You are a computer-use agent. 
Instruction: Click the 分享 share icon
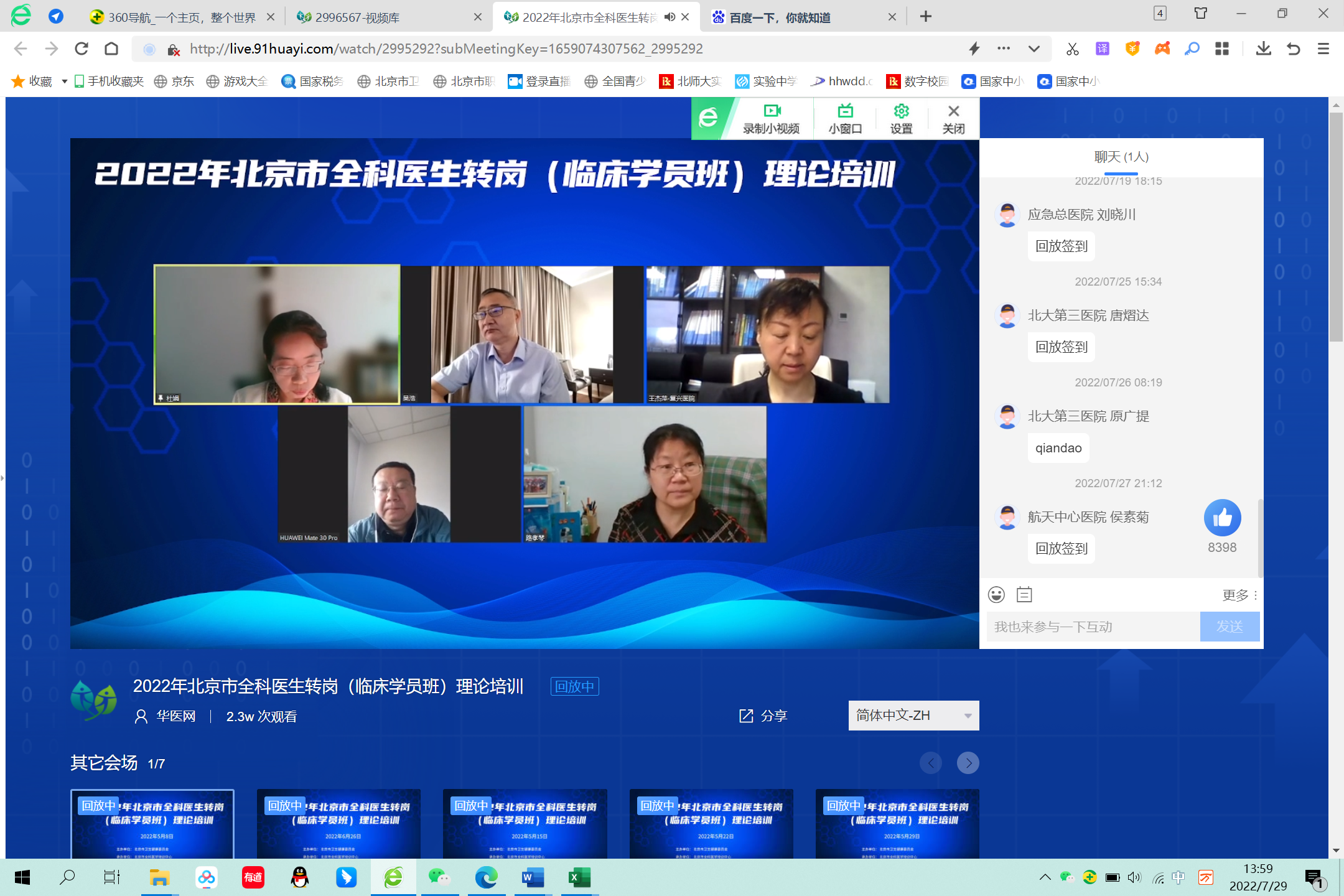746,716
